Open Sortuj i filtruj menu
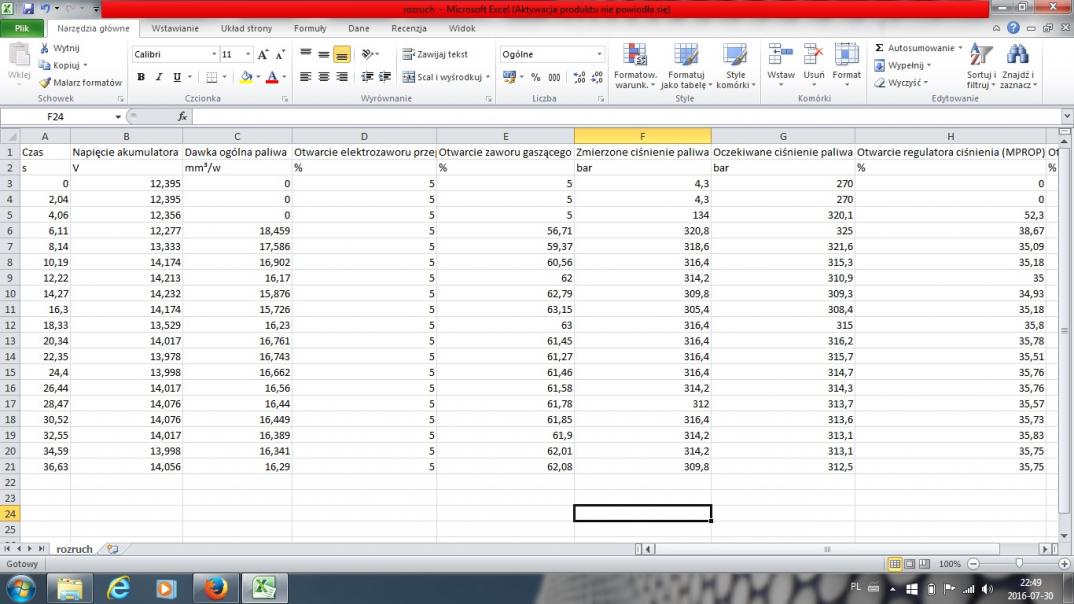 [982, 66]
